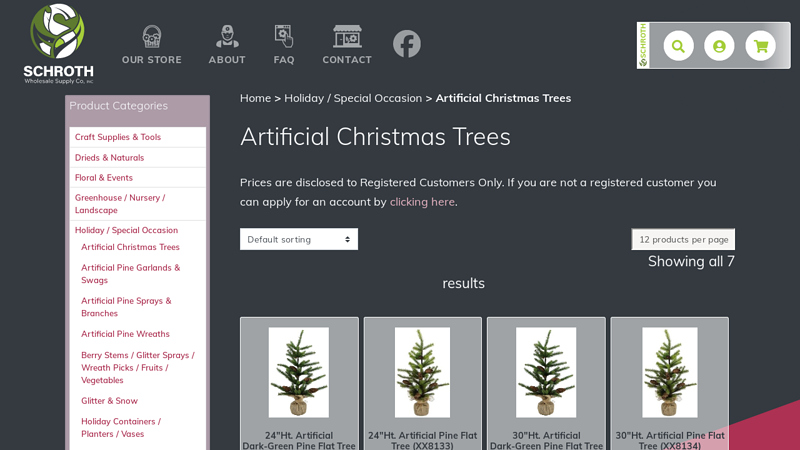The width and height of the screenshot is (800, 450).
Task: Click the 30"Ht. Artificial Pine Flat Tree (XX8134) title
Action: (669, 440)
